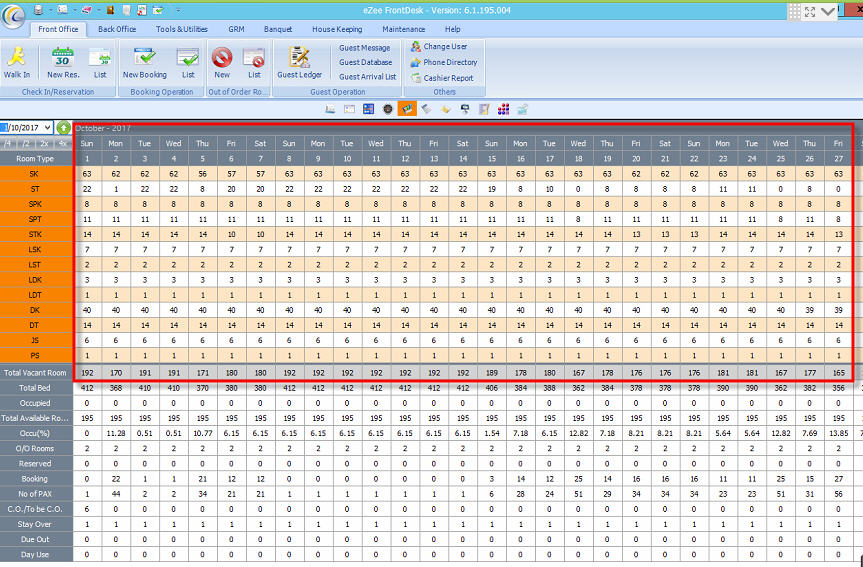
Task: Select the STK room type row header
Action: click(x=36, y=235)
